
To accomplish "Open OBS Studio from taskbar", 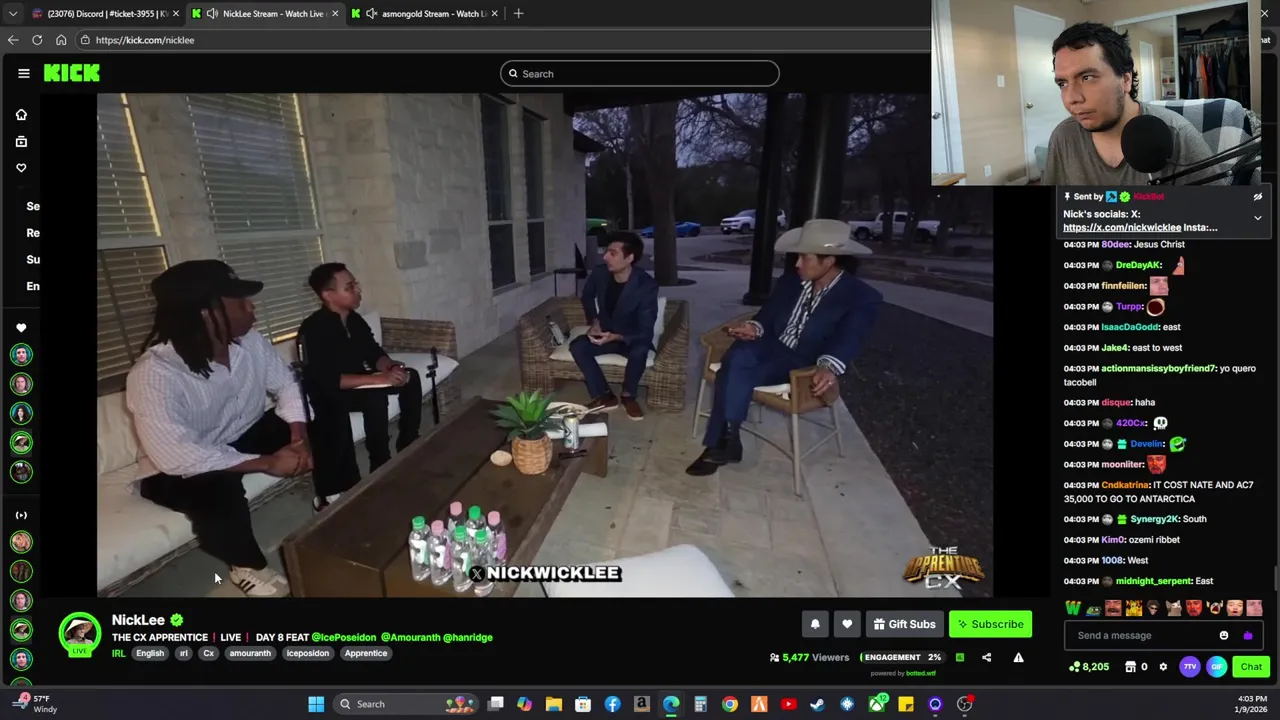I will 964,704.
